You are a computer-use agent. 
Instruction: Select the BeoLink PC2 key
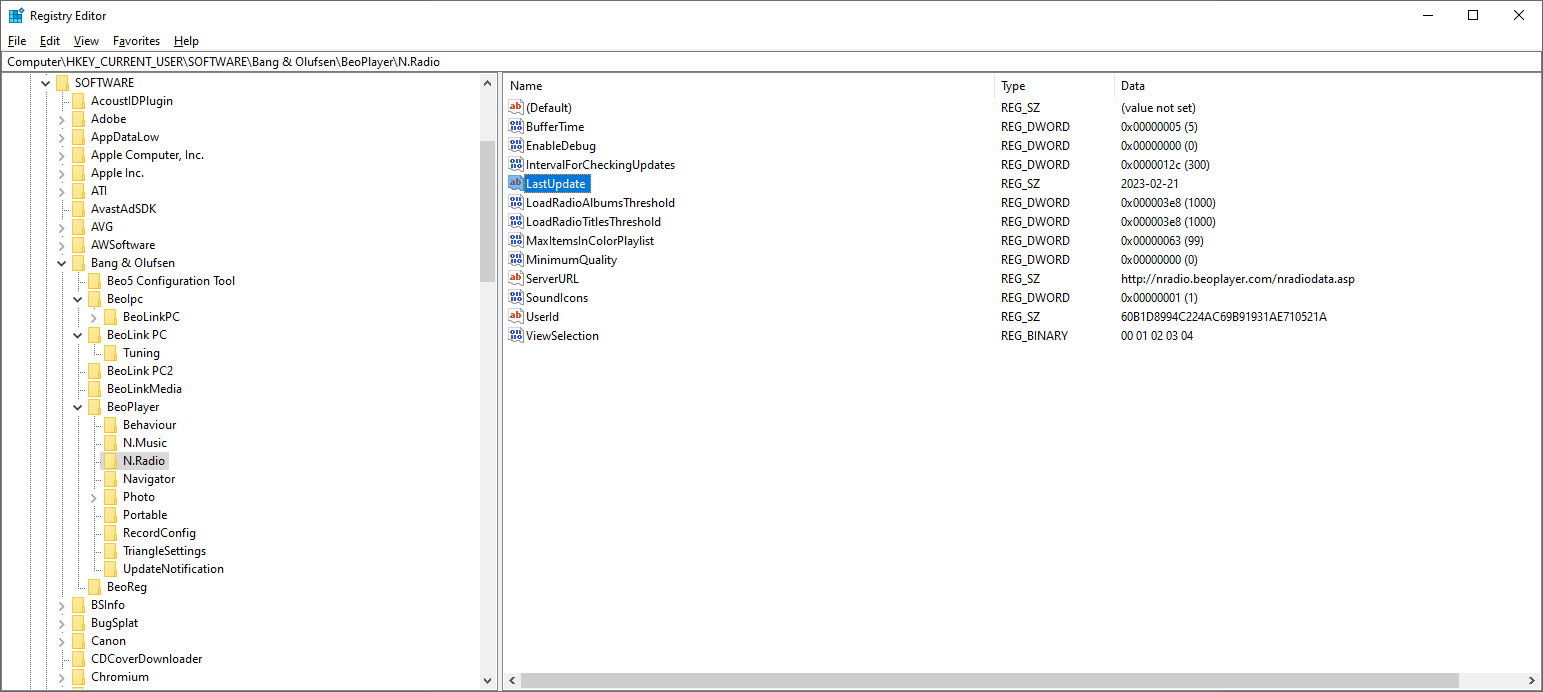[x=140, y=371]
